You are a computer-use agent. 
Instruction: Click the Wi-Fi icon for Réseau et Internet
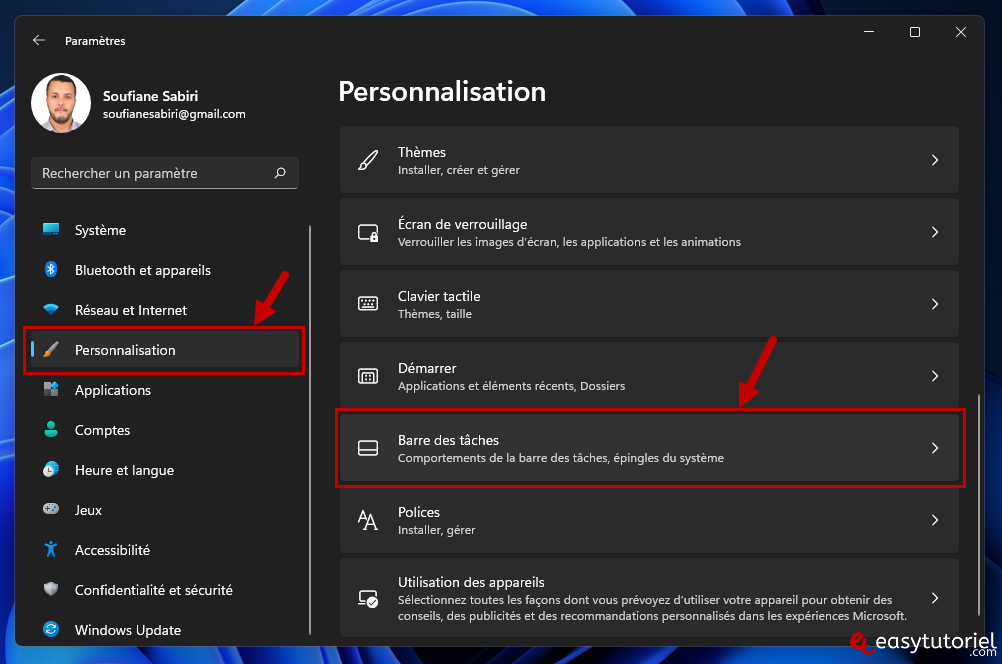51,309
